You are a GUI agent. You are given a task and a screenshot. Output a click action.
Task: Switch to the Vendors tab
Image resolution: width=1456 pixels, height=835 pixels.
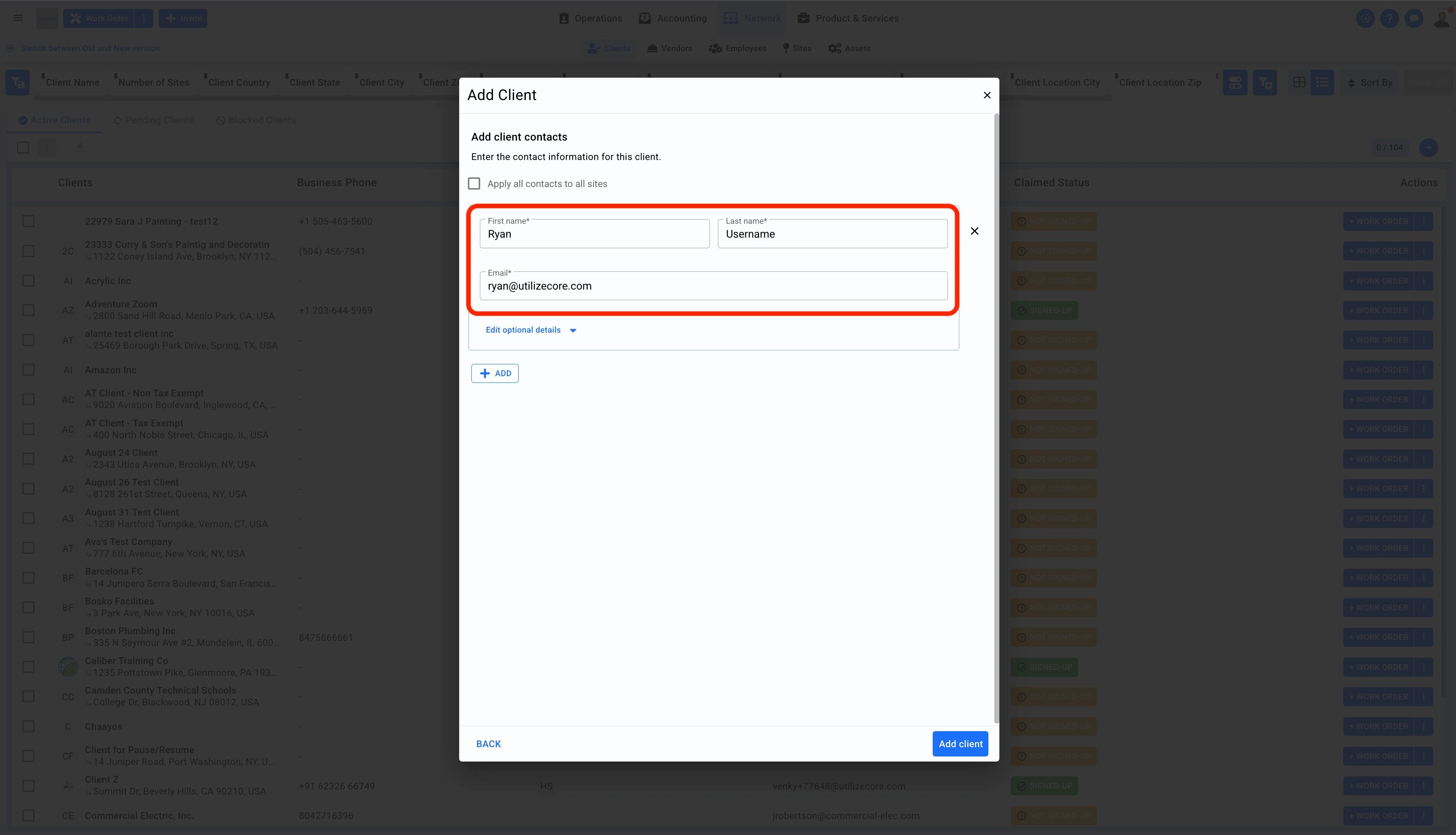669,48
